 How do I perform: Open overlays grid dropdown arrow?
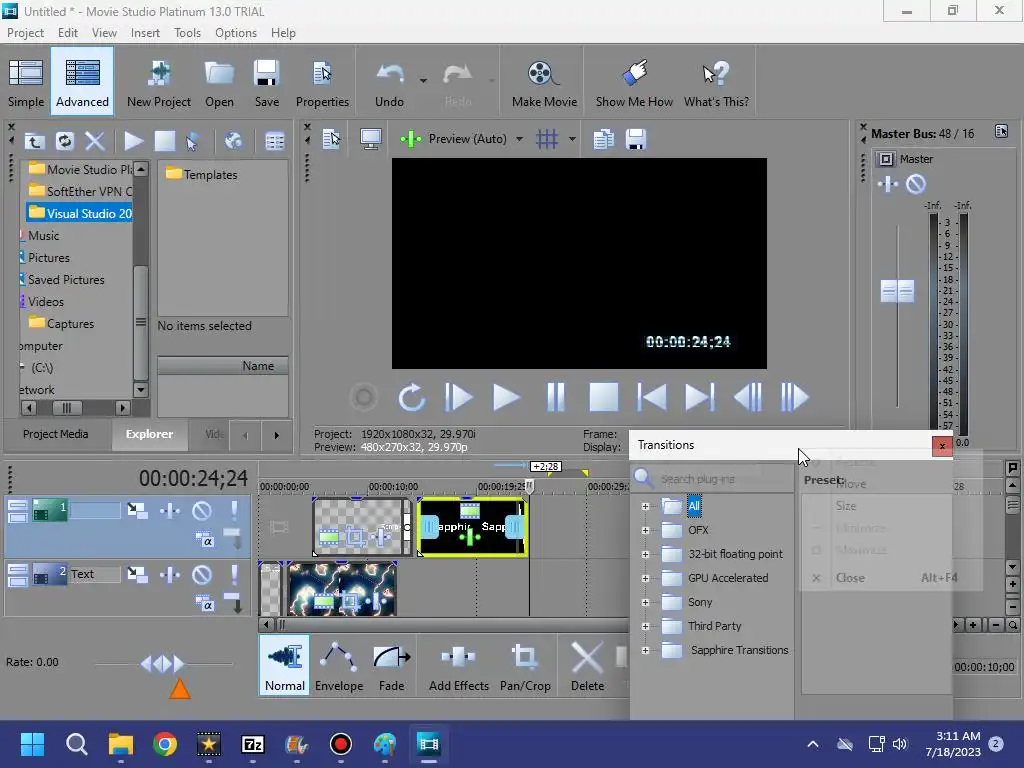pyautogui.click(x=572, y=138)
